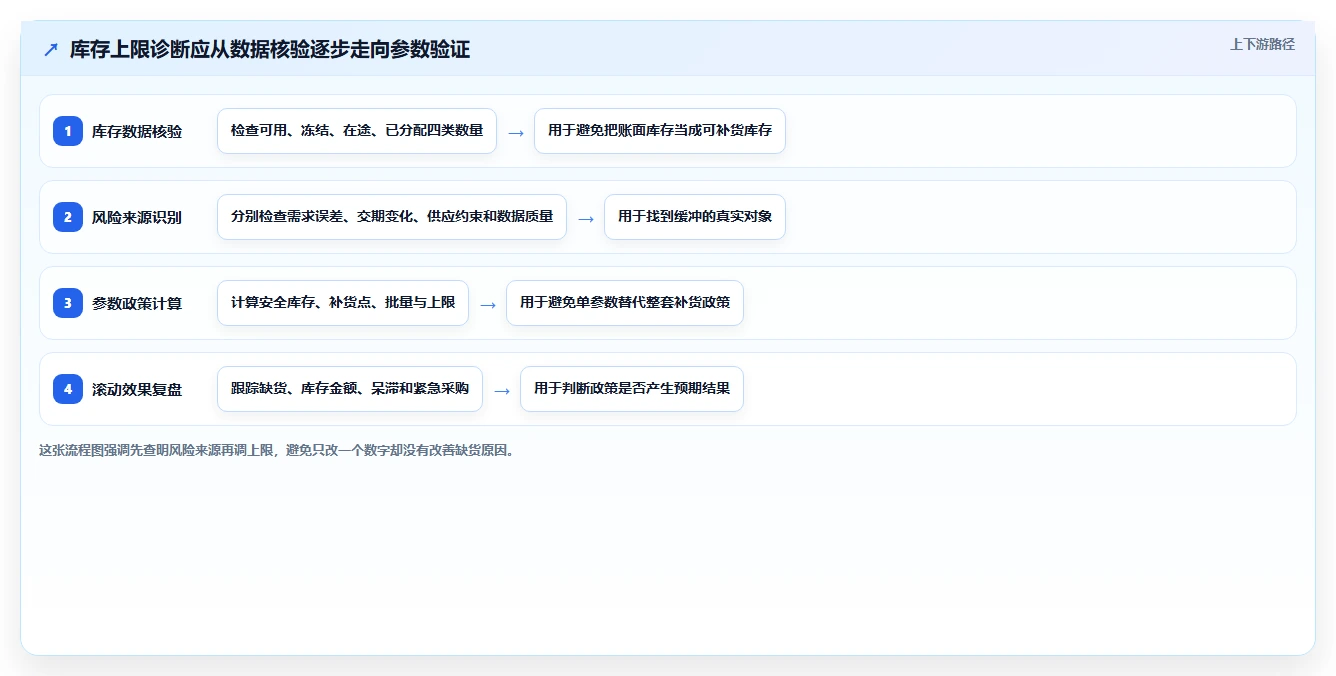Viewport: 1336px width, 676px height.
Task: Select step label 风险来源识别
Action: tap(137, 217)
